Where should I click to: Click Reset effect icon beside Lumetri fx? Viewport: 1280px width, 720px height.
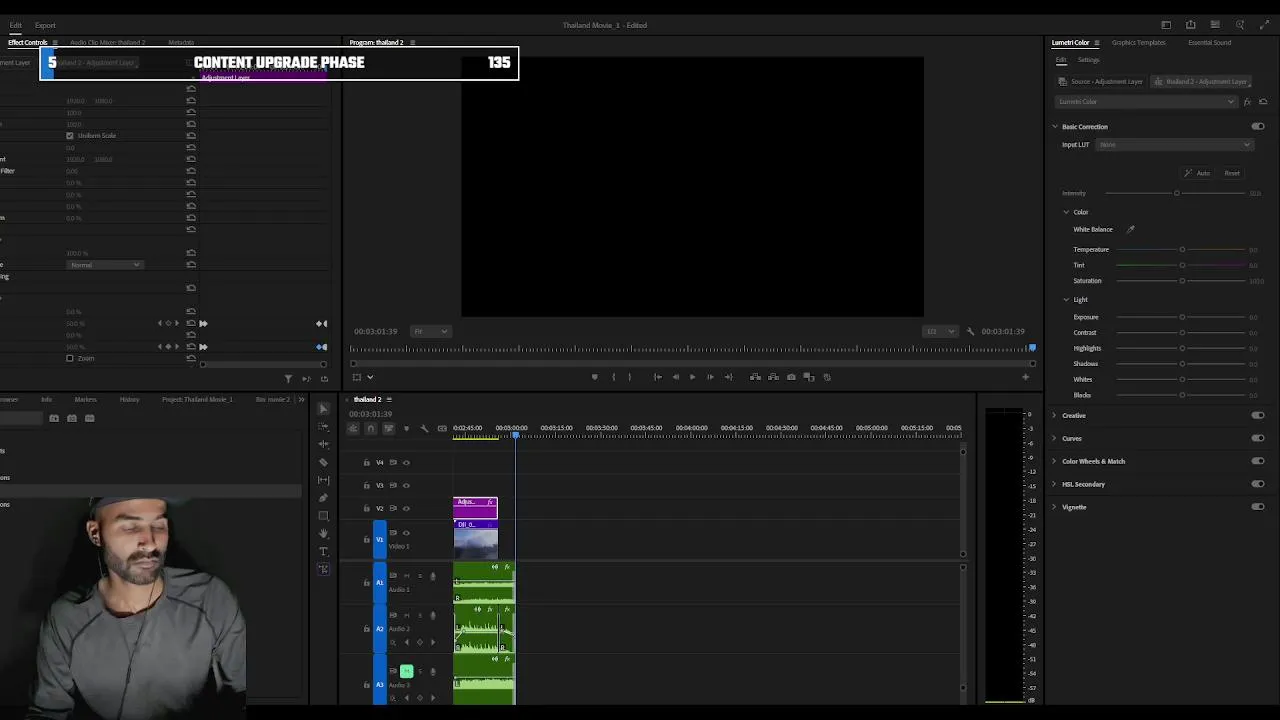click(x=1263, y=102)
